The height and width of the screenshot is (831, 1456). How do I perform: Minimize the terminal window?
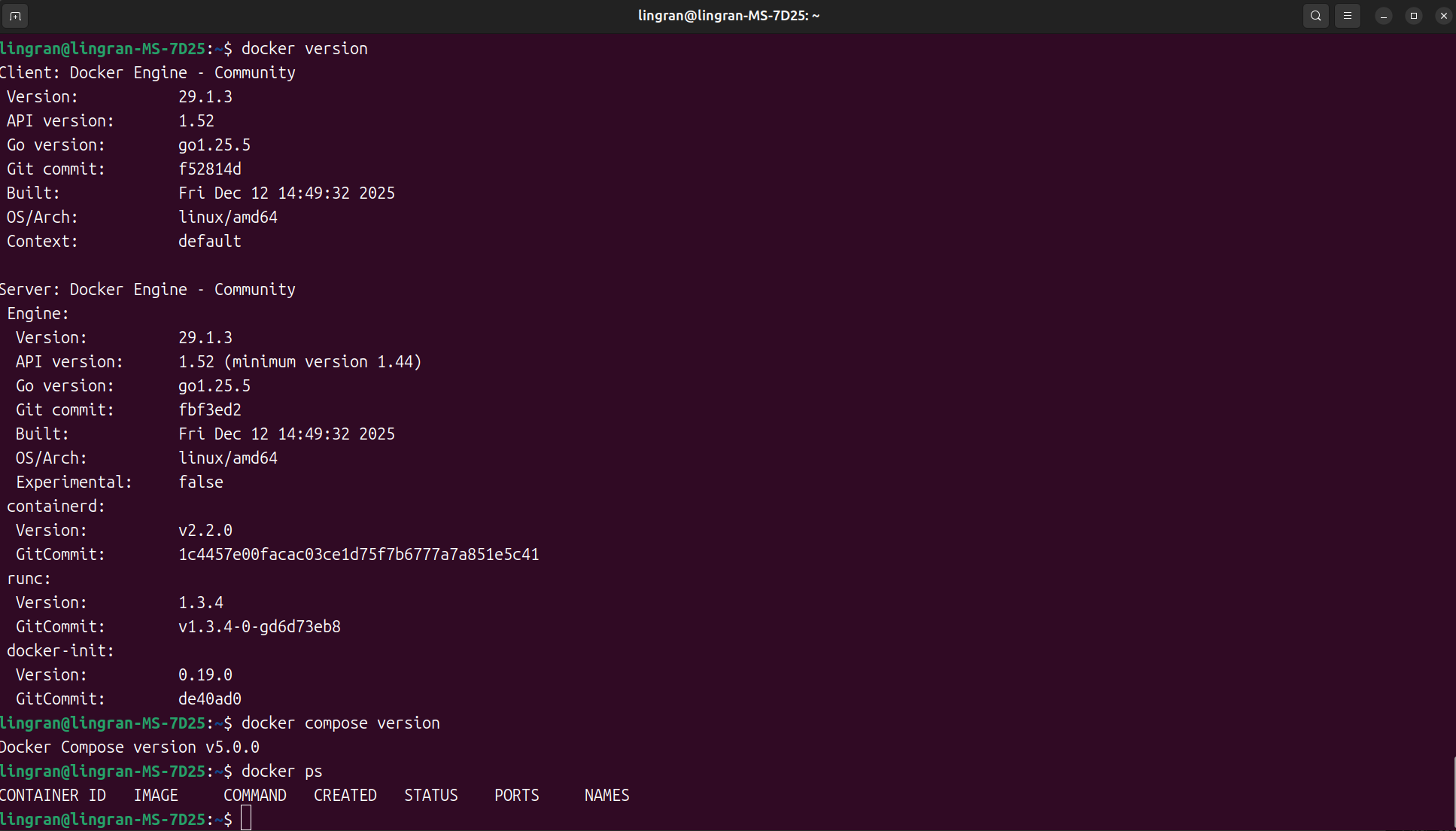[x=1383, y=16]
